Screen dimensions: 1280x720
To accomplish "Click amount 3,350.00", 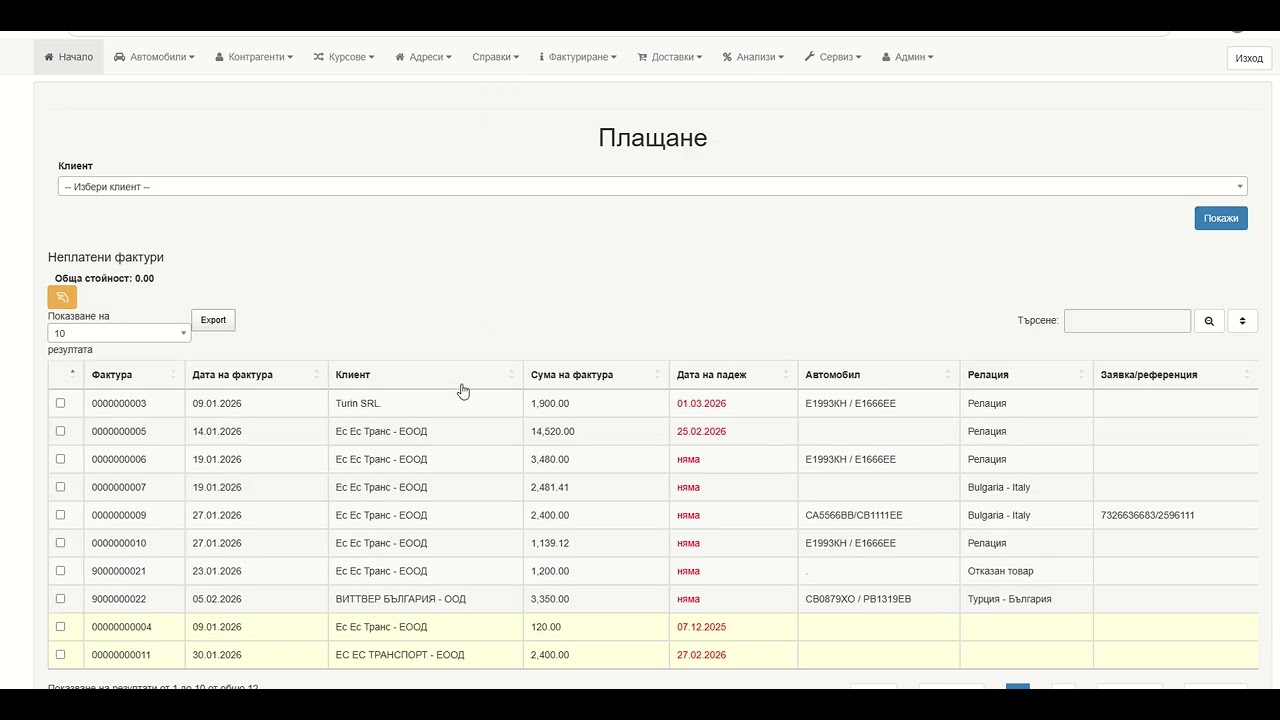I will (x=550, y=599).
